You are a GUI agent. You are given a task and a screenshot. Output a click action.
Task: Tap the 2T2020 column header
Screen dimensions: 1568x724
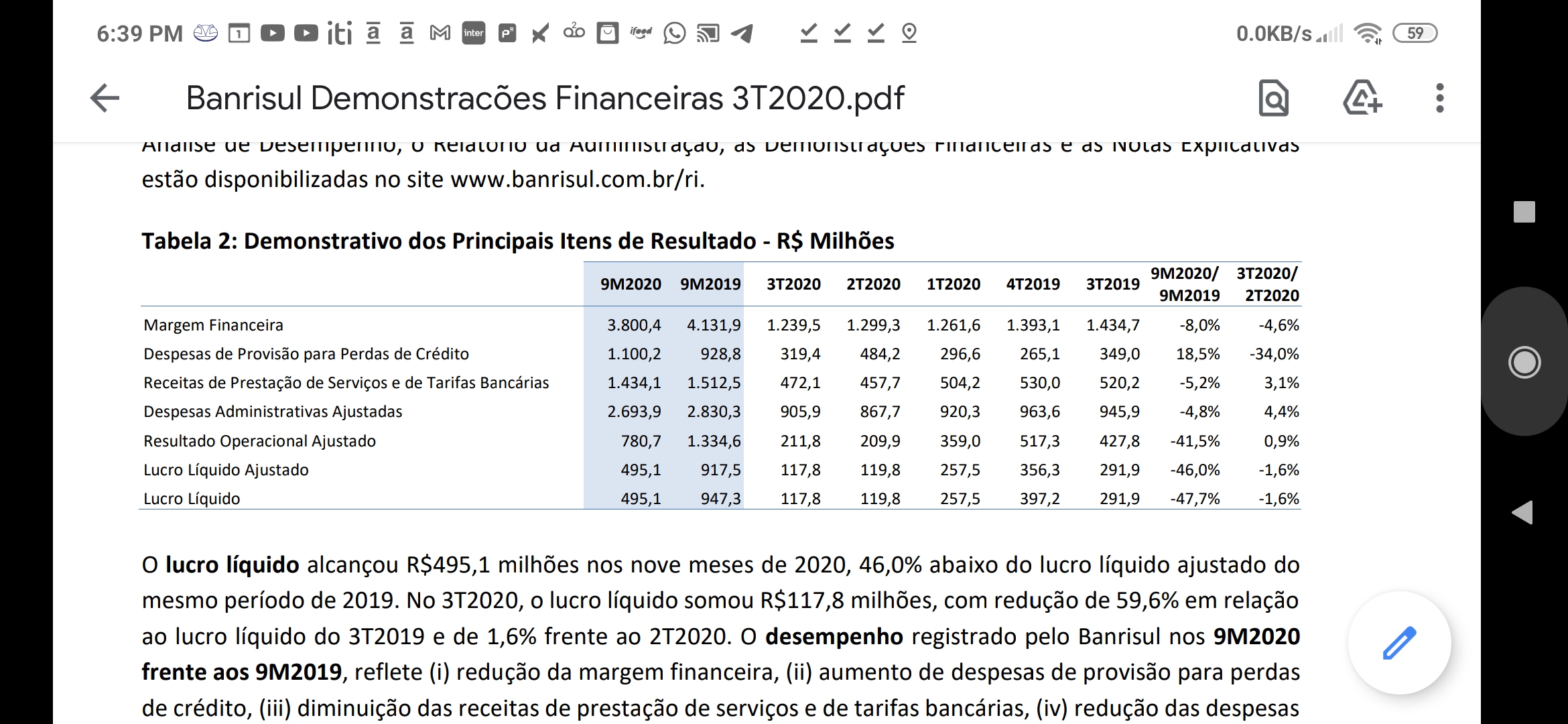pyautogui.click(x=873, y=284)
